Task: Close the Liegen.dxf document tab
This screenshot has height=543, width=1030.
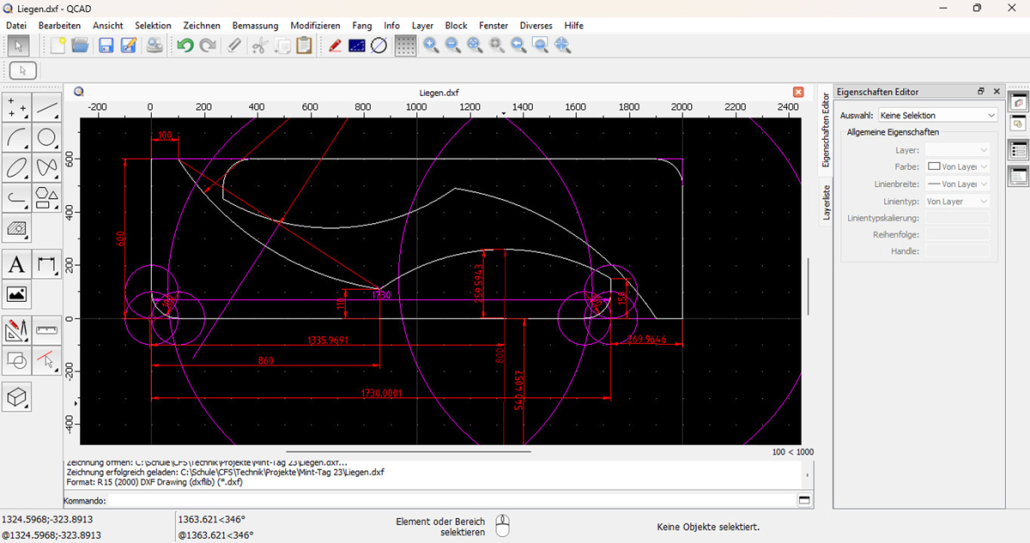Action: [798, 92]
